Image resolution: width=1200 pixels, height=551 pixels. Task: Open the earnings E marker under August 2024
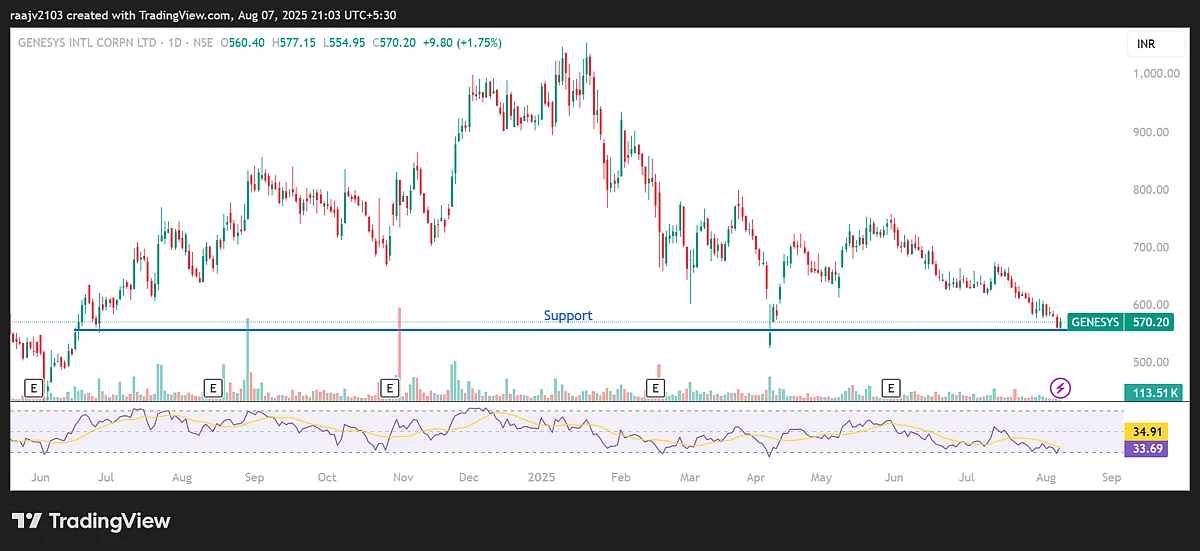click(212, 387)
